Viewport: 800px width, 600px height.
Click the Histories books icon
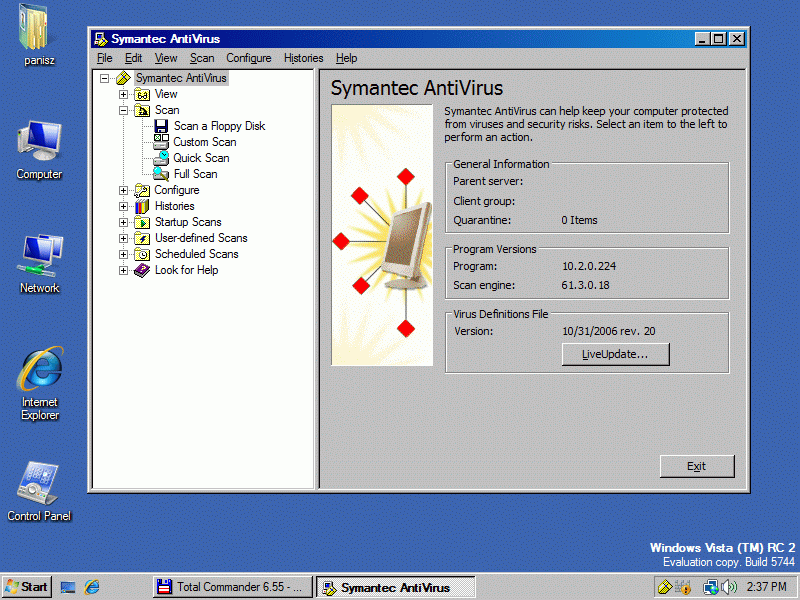tap(142, 206)
